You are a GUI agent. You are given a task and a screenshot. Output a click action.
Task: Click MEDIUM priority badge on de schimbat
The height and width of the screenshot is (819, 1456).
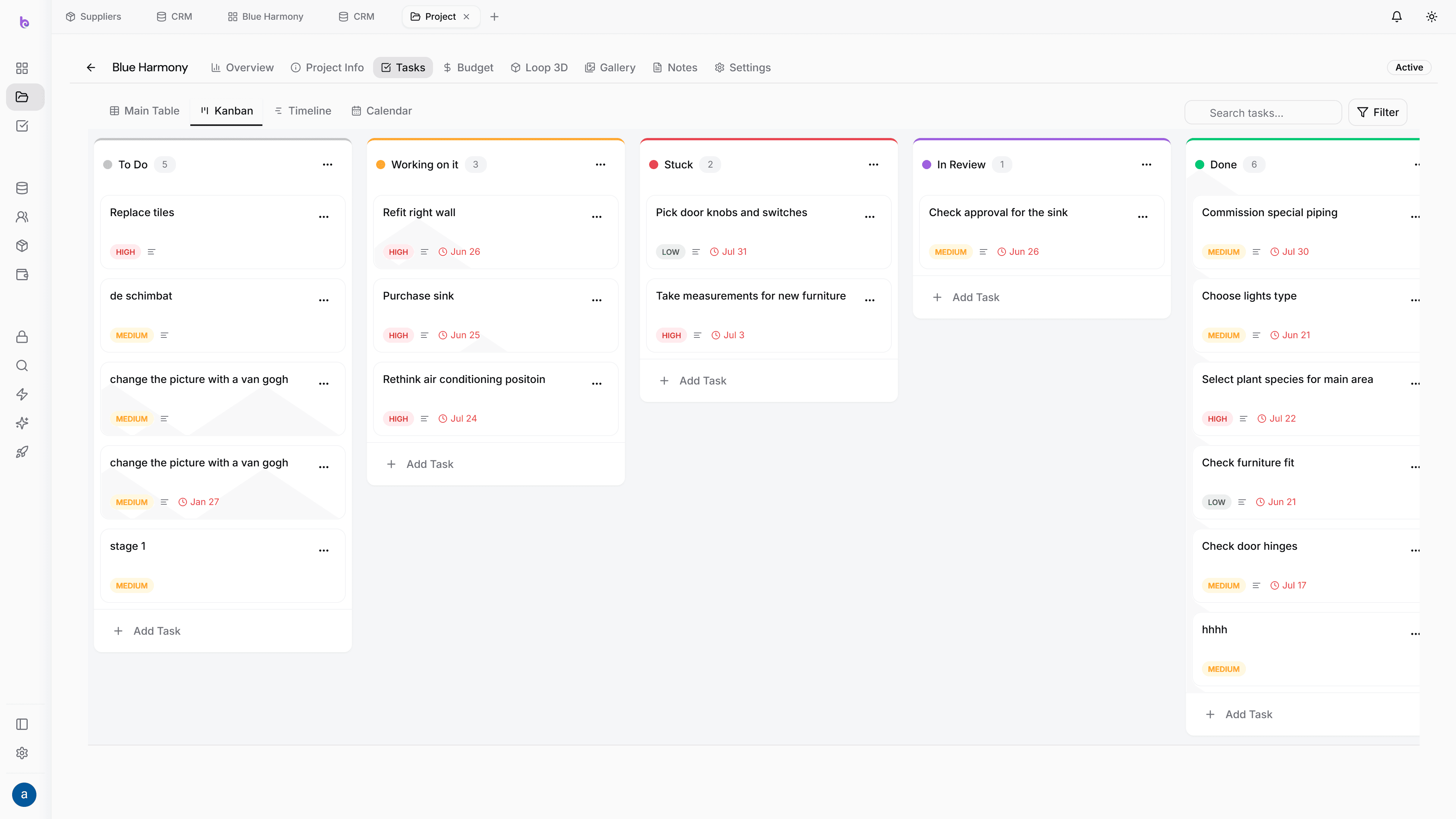coord(132,336)
